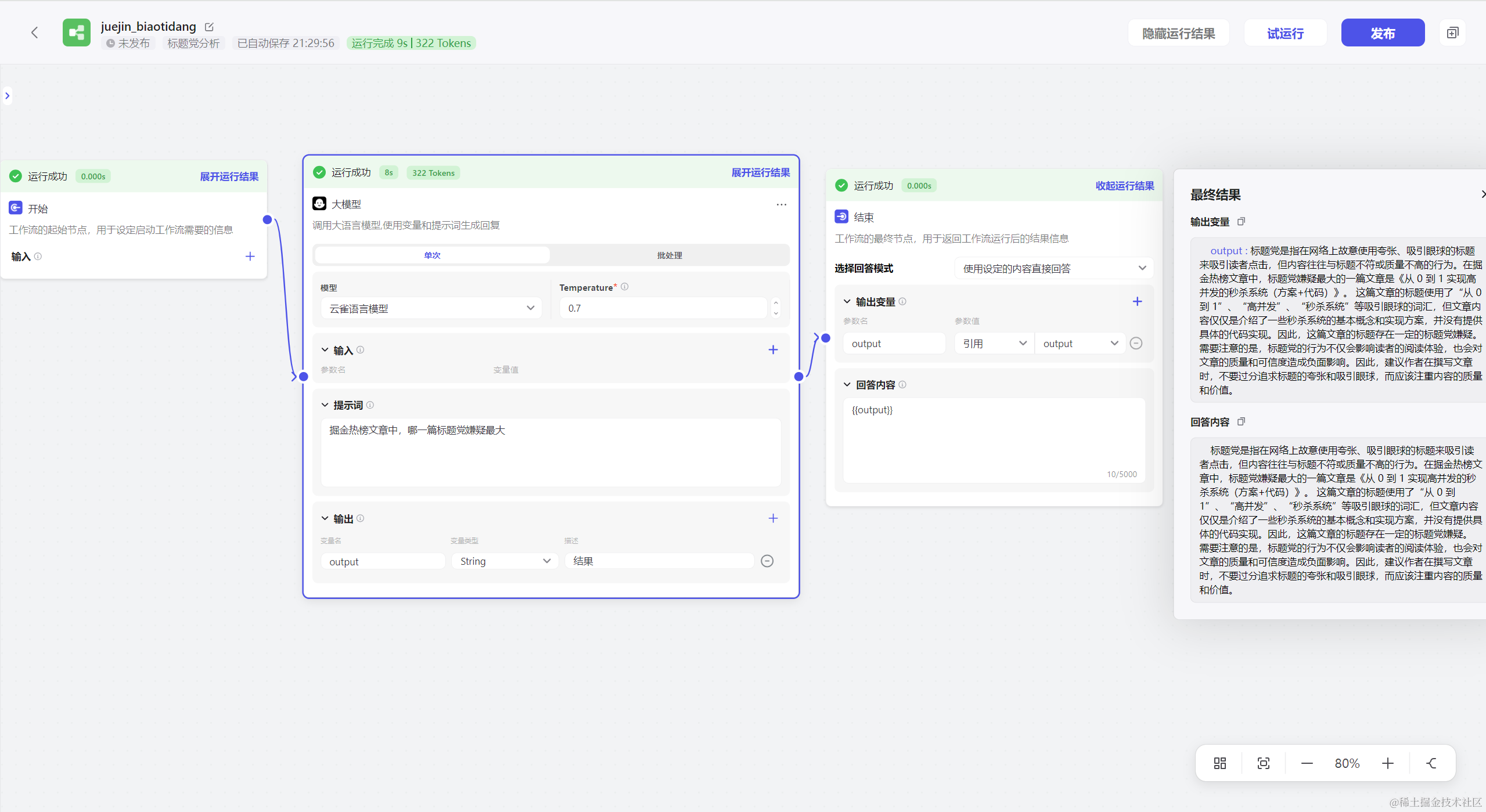Select the 单次 tab
This screenshot has height=812, width=1486.
432,255
